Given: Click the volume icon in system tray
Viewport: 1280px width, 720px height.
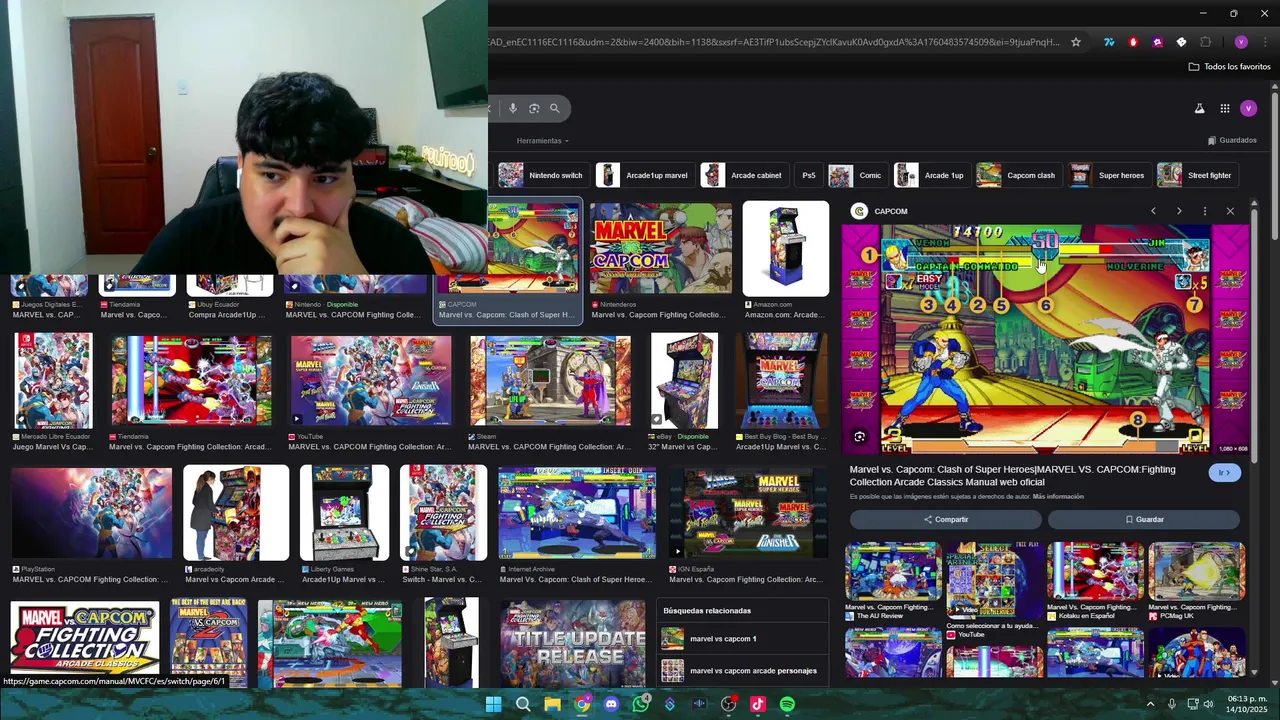Looking at the screenshot, I should [x=1208, y=704].
